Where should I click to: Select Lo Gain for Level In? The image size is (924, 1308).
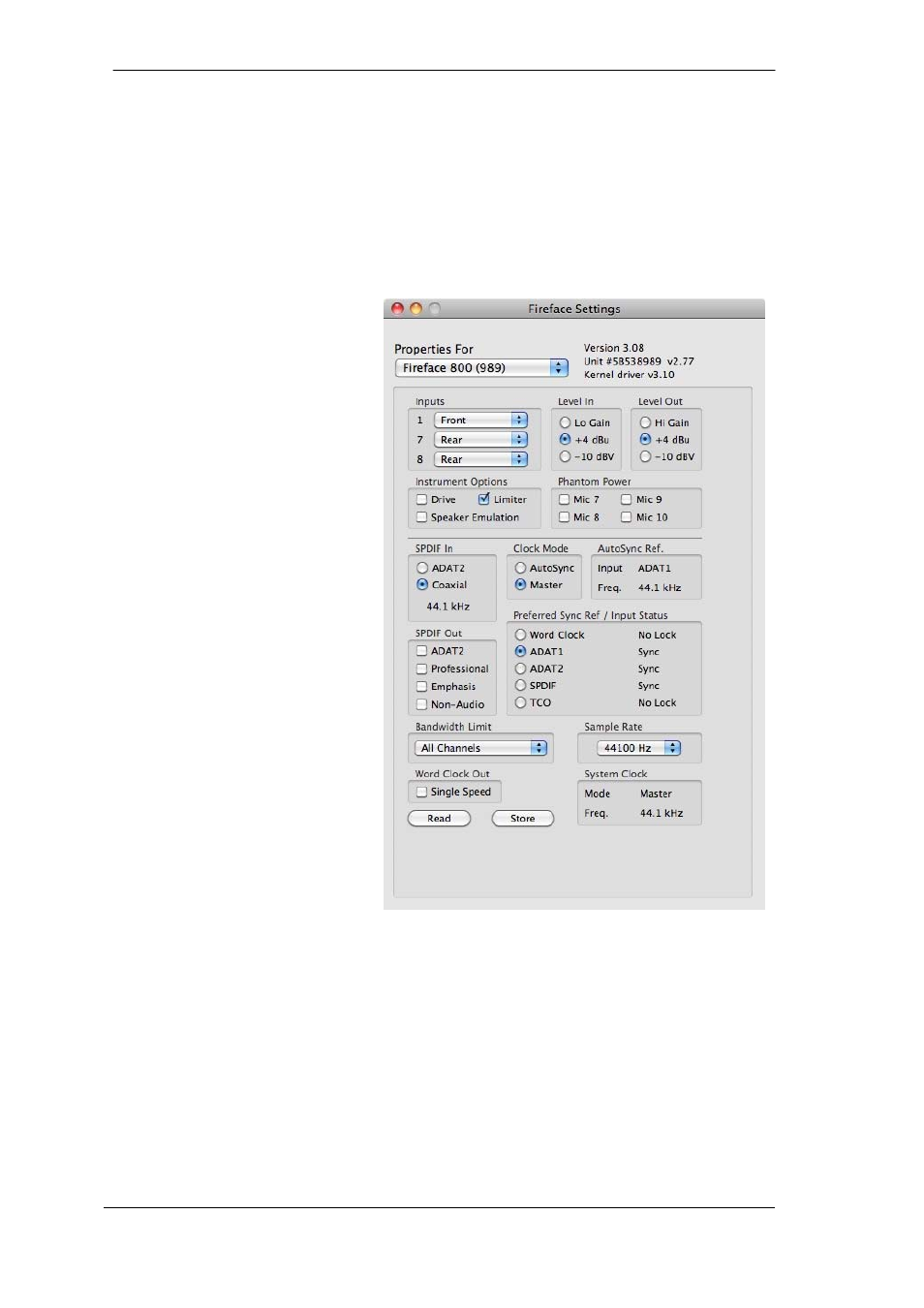coord(565,422)
